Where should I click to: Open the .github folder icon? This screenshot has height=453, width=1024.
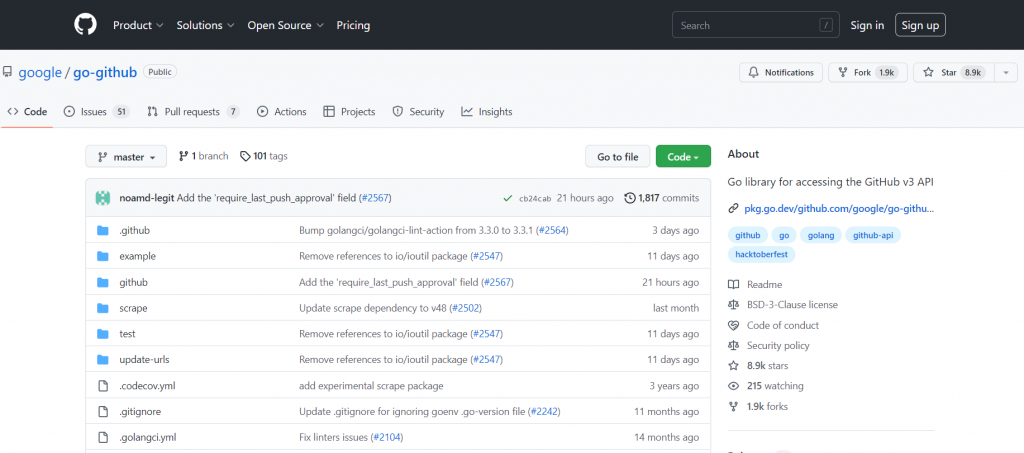point(103,230)
